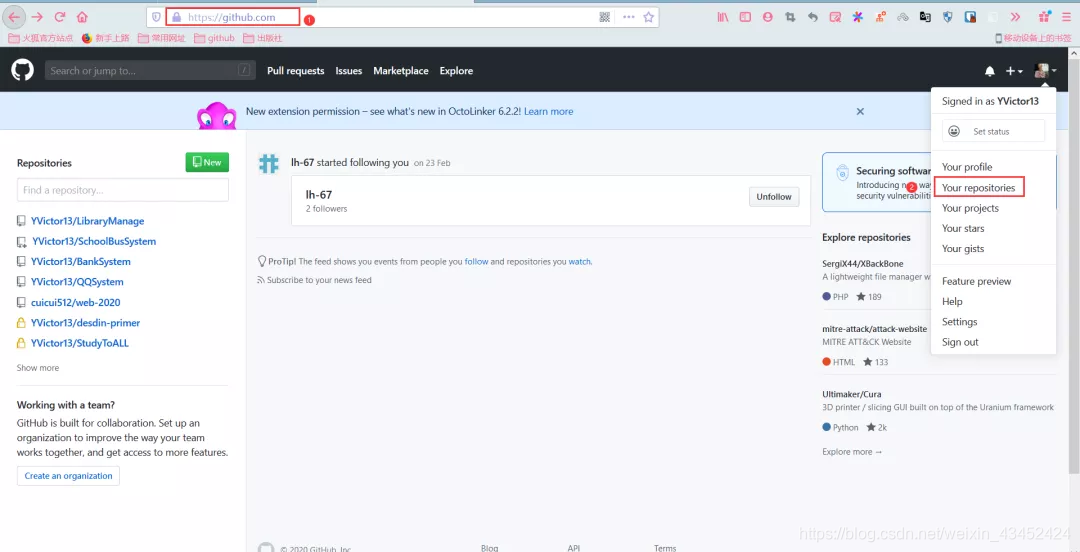The height and width of the screenshot is (552, 1080).
Task: Click Explore more link
Action: [852, 452]
